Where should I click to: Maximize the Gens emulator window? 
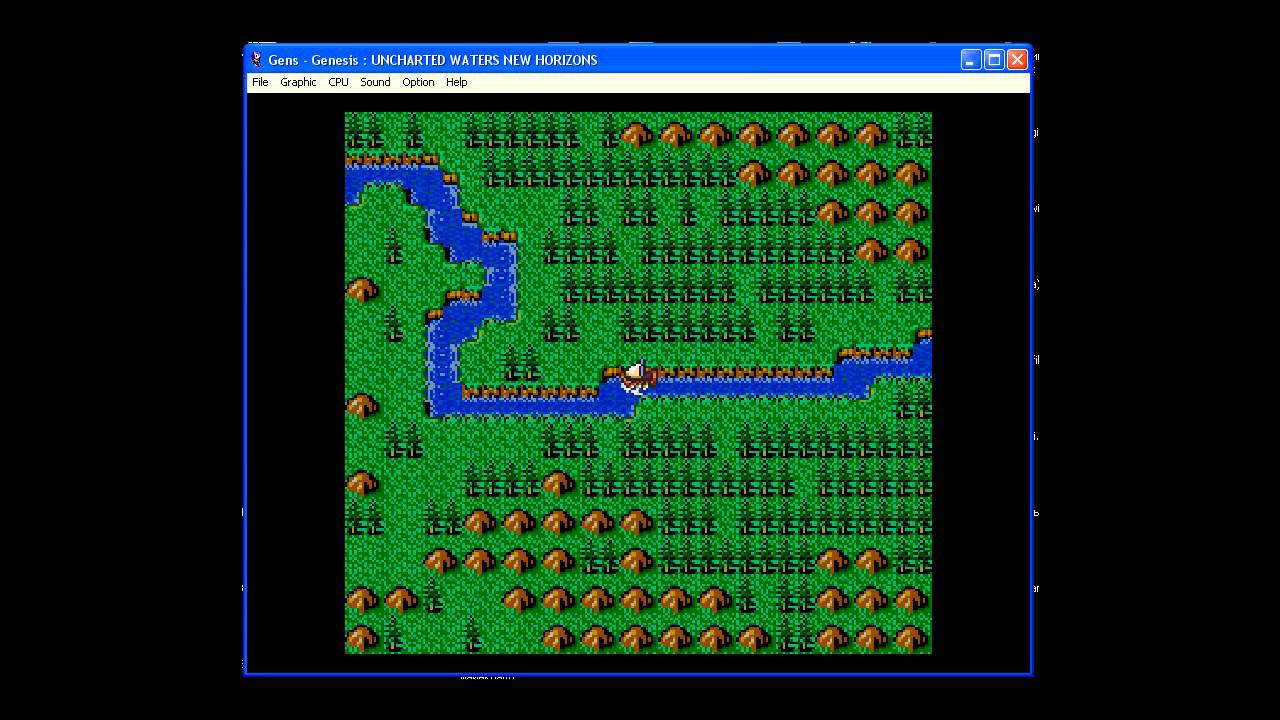point(994,60)
